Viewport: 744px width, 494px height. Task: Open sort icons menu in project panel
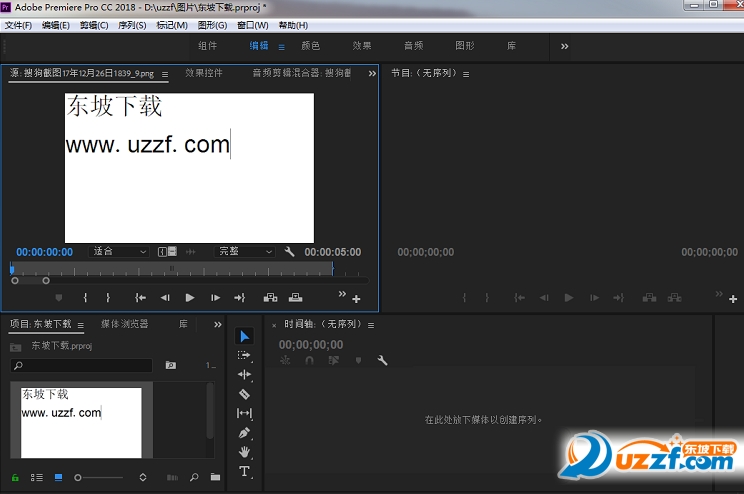click(x=143, y=477)
